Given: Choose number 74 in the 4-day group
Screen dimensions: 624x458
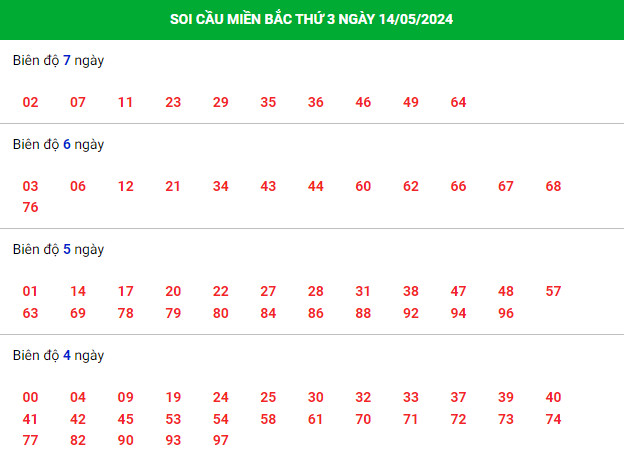Looking at the screenshot, I should point(553,419).
